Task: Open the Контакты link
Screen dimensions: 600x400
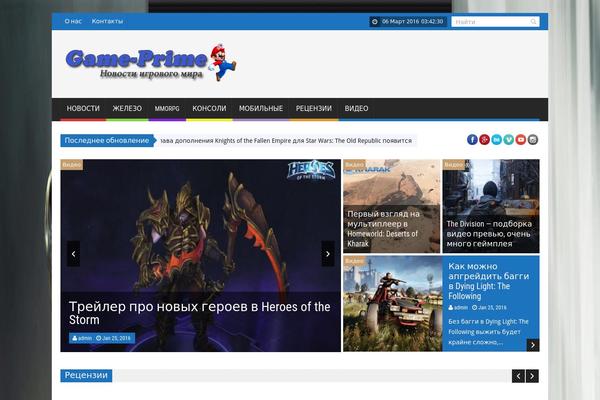Action: tap(108, 21)
